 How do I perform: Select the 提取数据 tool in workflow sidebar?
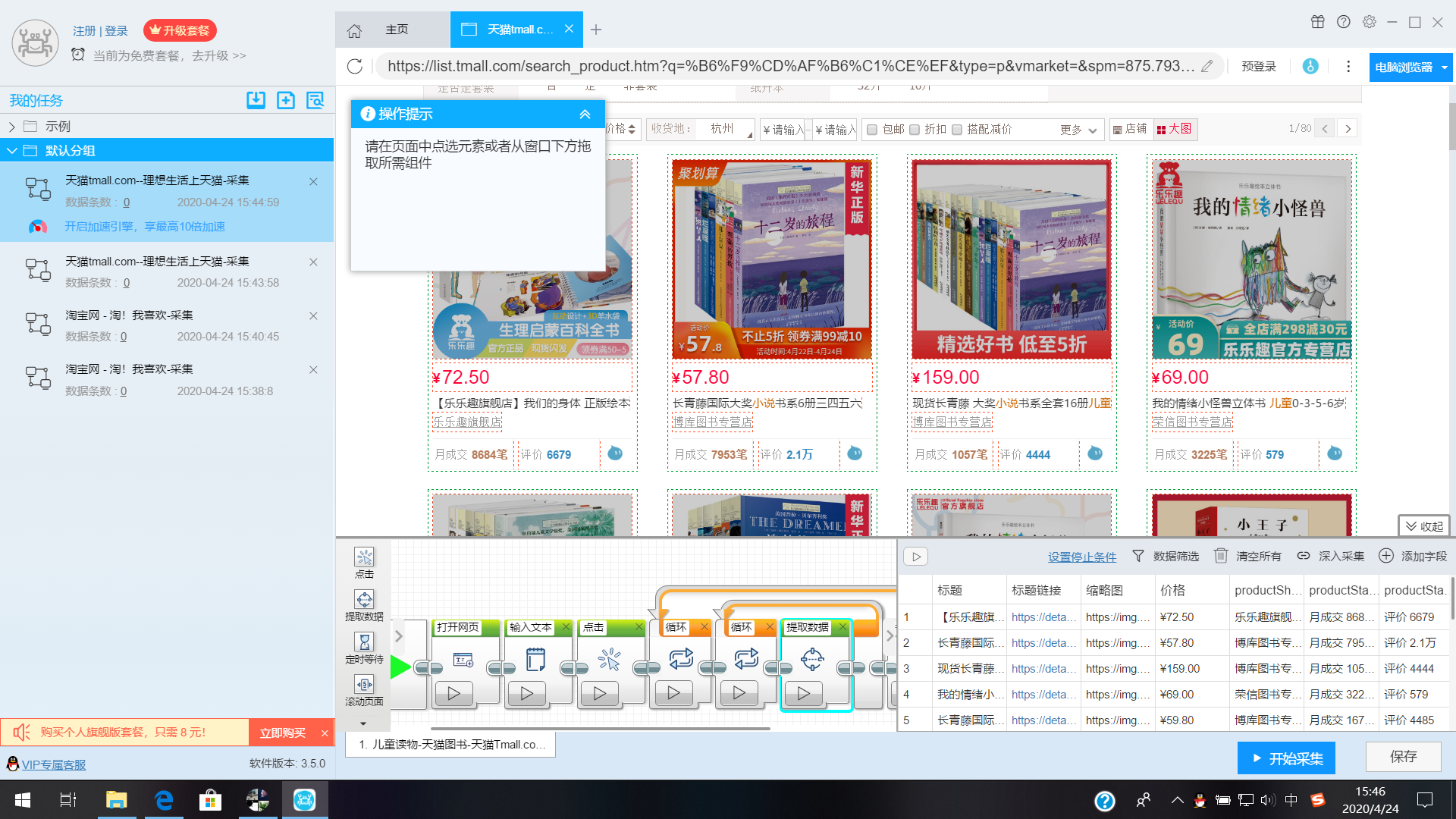click(x=364, y=600)
